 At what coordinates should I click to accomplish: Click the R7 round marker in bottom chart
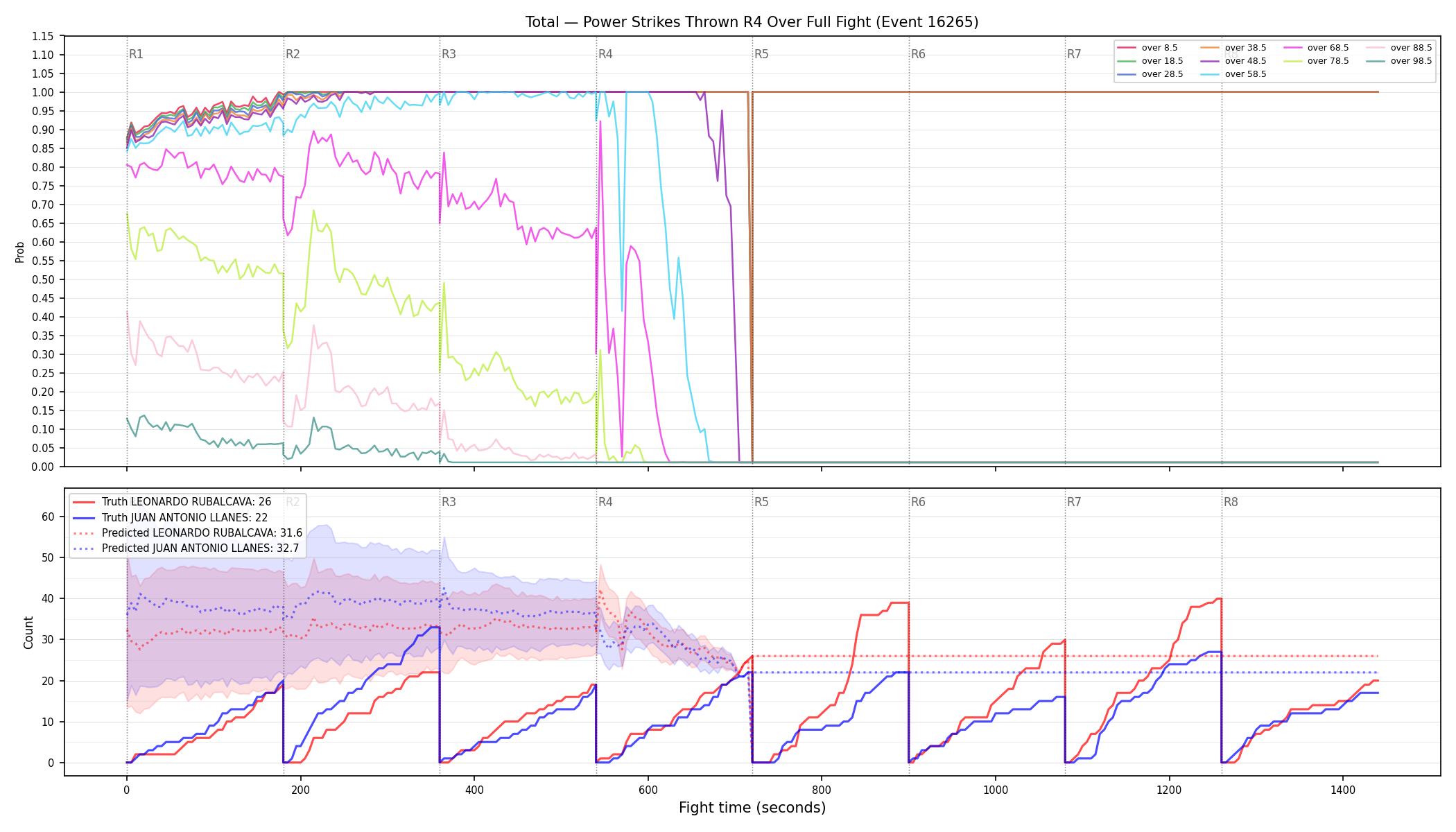[x=1074, y=502]
